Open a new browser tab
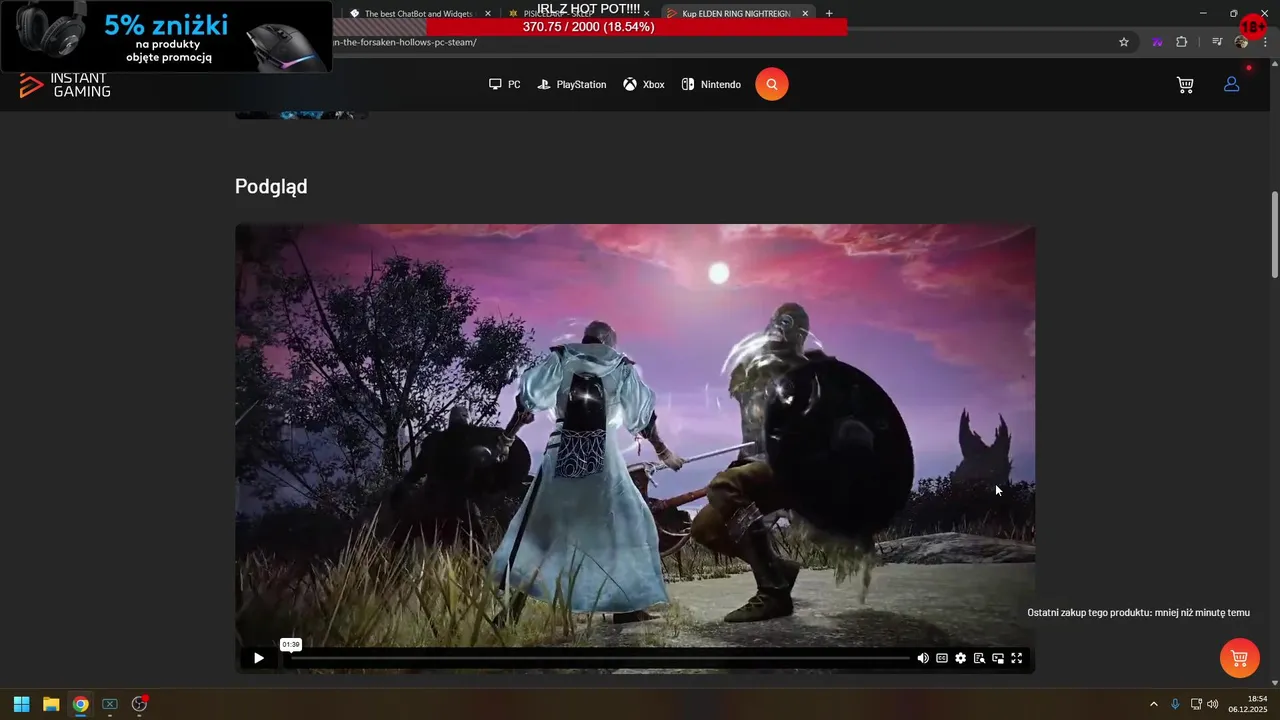1280x720 pixels. [x=829, y=14]
